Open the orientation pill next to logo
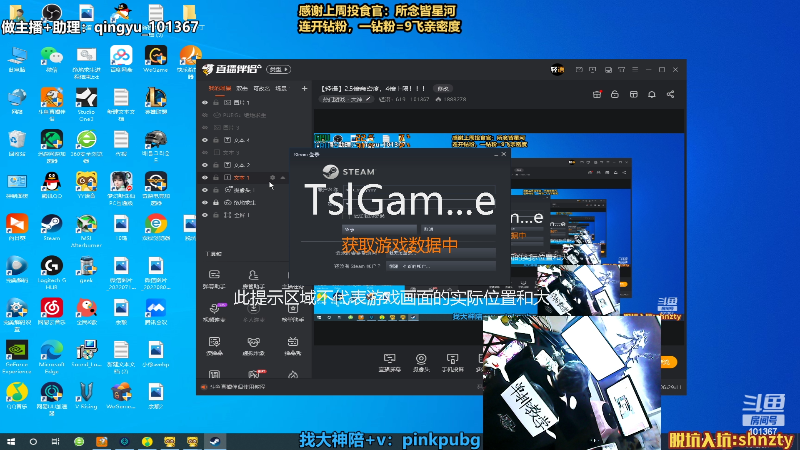This screenshot has width=800, height=450. tap(279, 69)
